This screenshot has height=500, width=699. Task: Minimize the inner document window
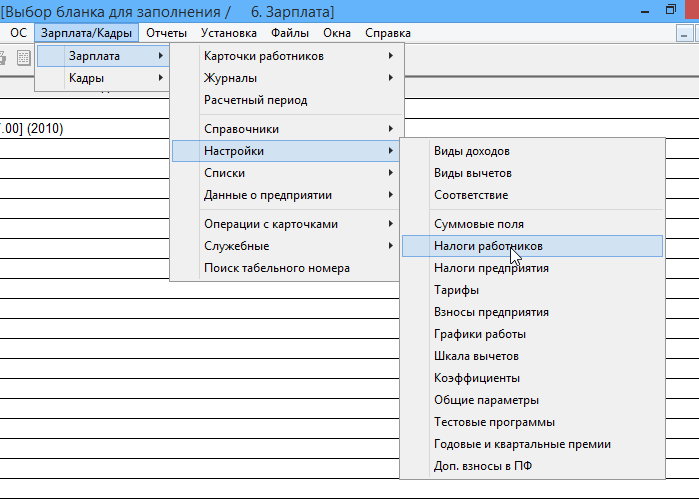pyautogui.click(x=684, y=33)
